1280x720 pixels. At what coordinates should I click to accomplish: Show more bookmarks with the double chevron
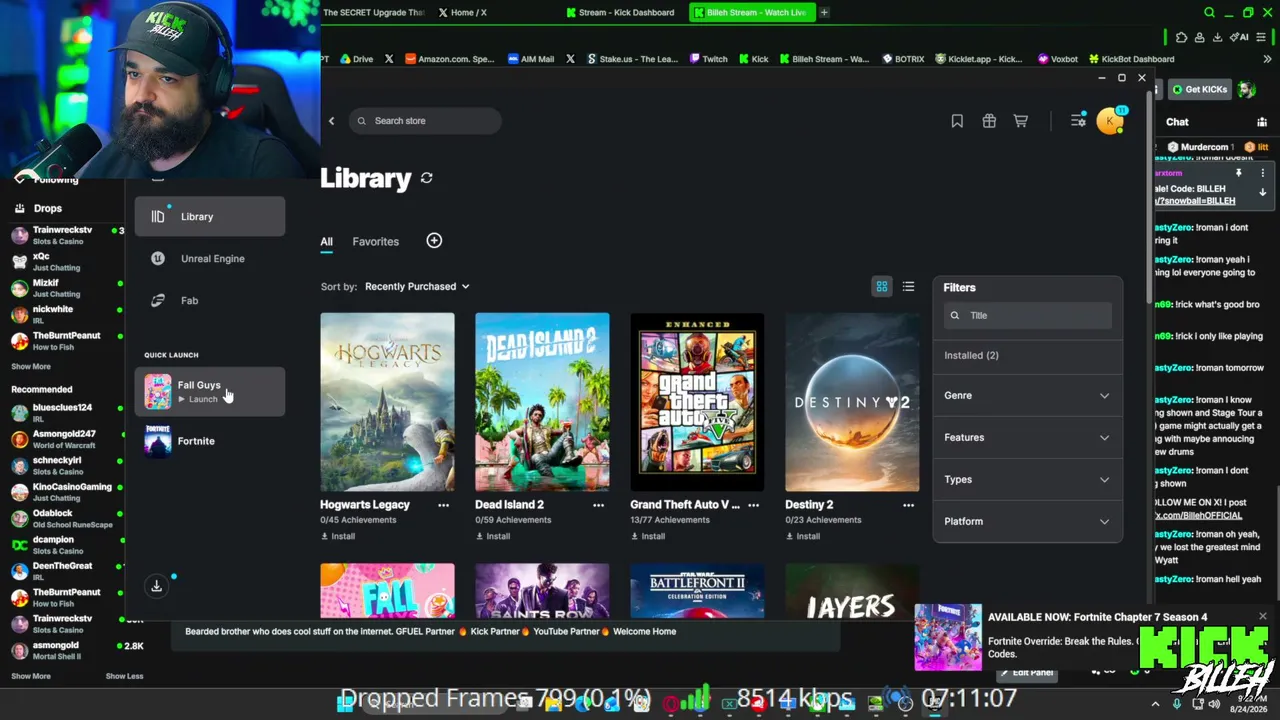1269,59
